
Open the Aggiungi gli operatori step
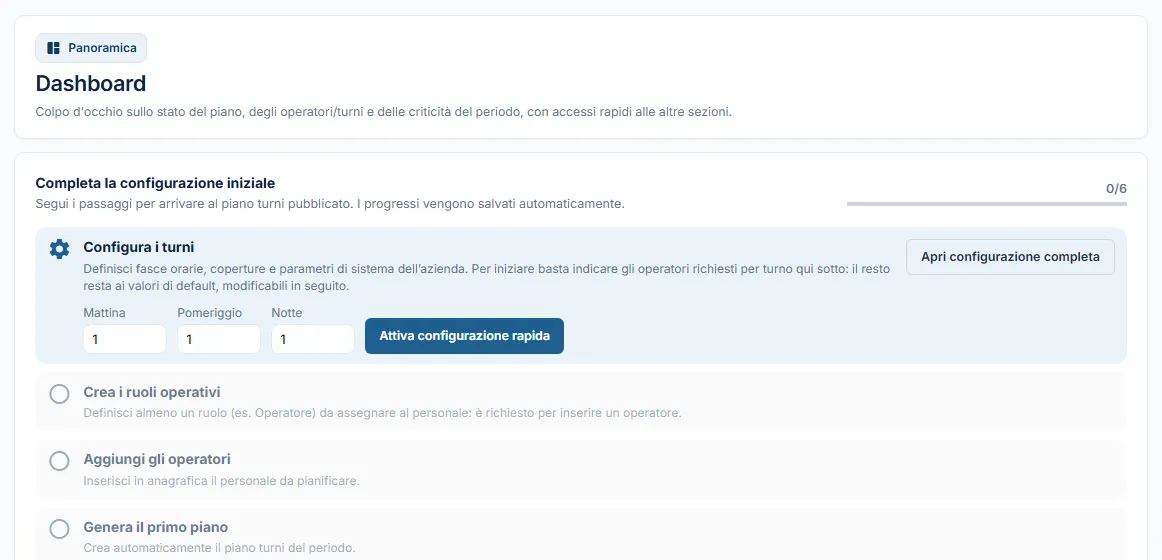[581, 469]
